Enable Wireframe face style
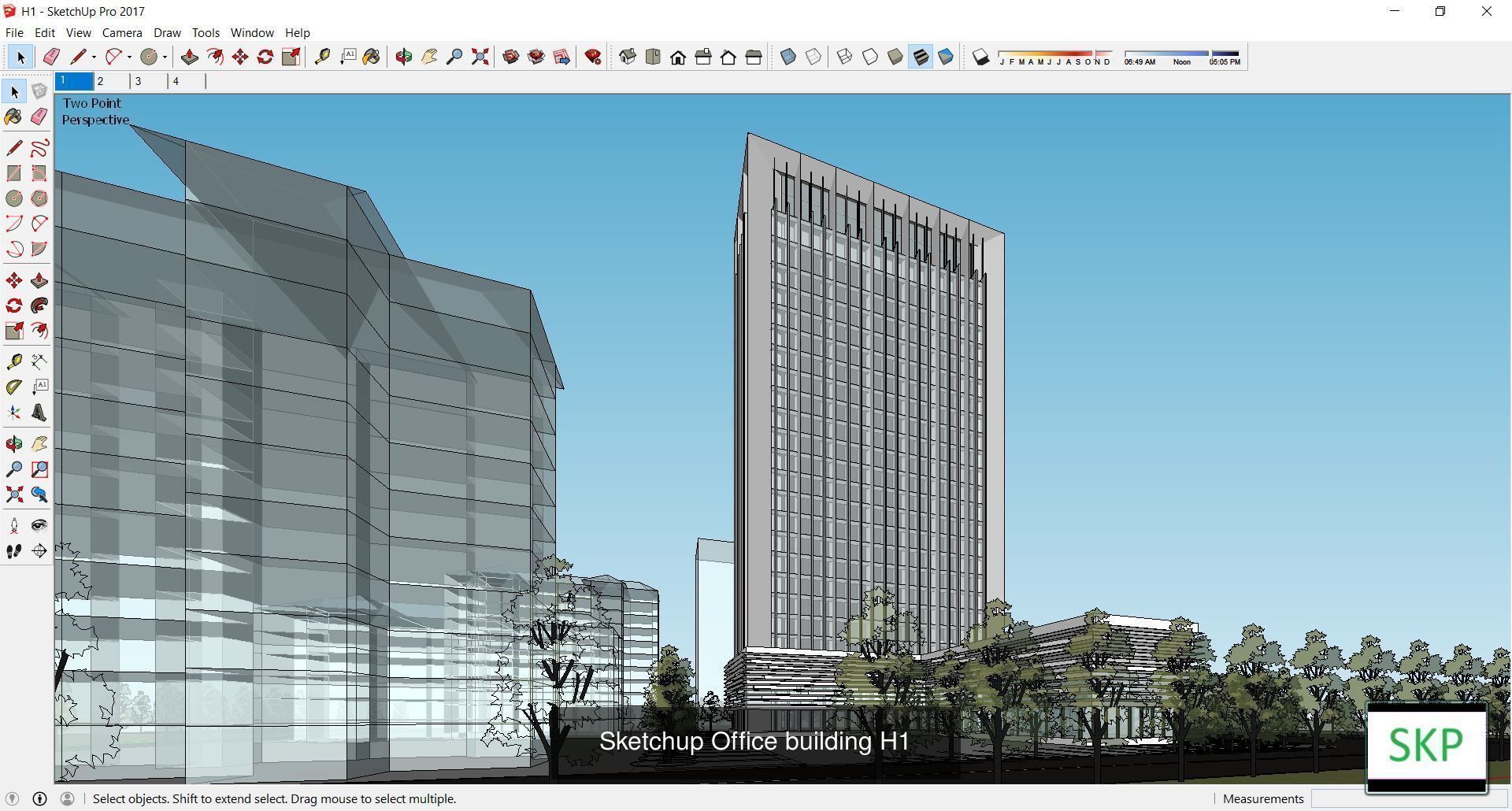 click(845, 57)
